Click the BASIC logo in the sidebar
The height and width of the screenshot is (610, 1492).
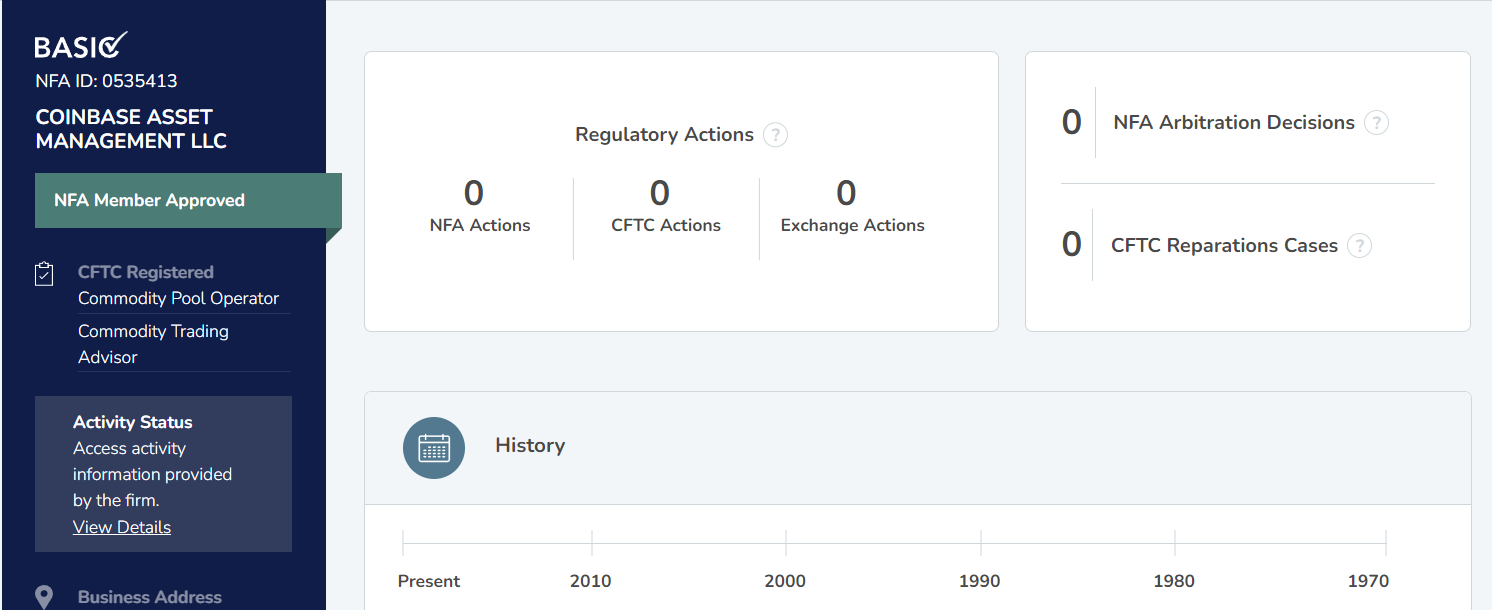click(81, 46)
